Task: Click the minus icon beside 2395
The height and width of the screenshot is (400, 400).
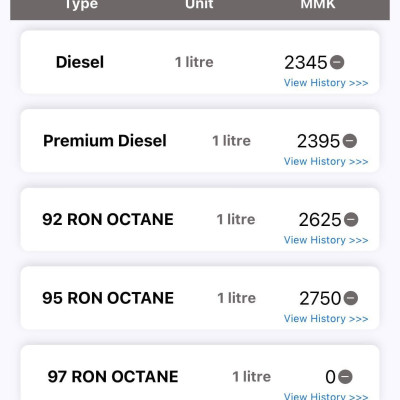Action: point(350,141)
